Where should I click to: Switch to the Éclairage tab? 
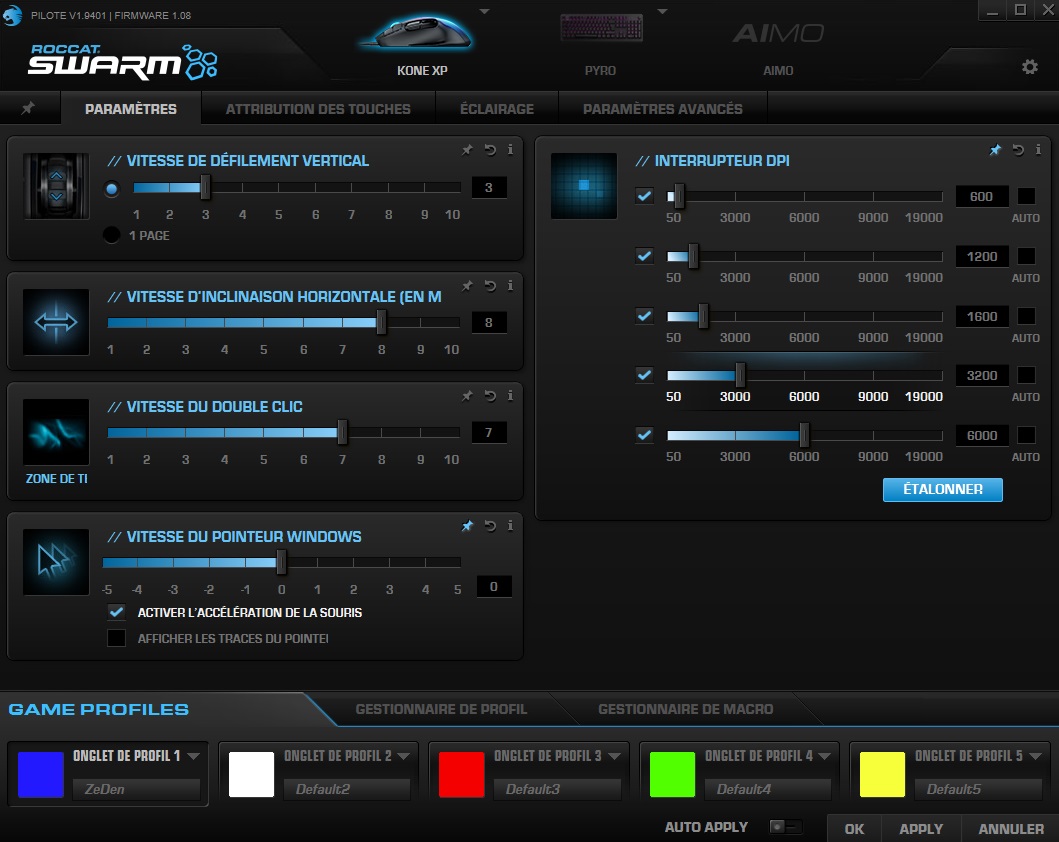(496, 108)
